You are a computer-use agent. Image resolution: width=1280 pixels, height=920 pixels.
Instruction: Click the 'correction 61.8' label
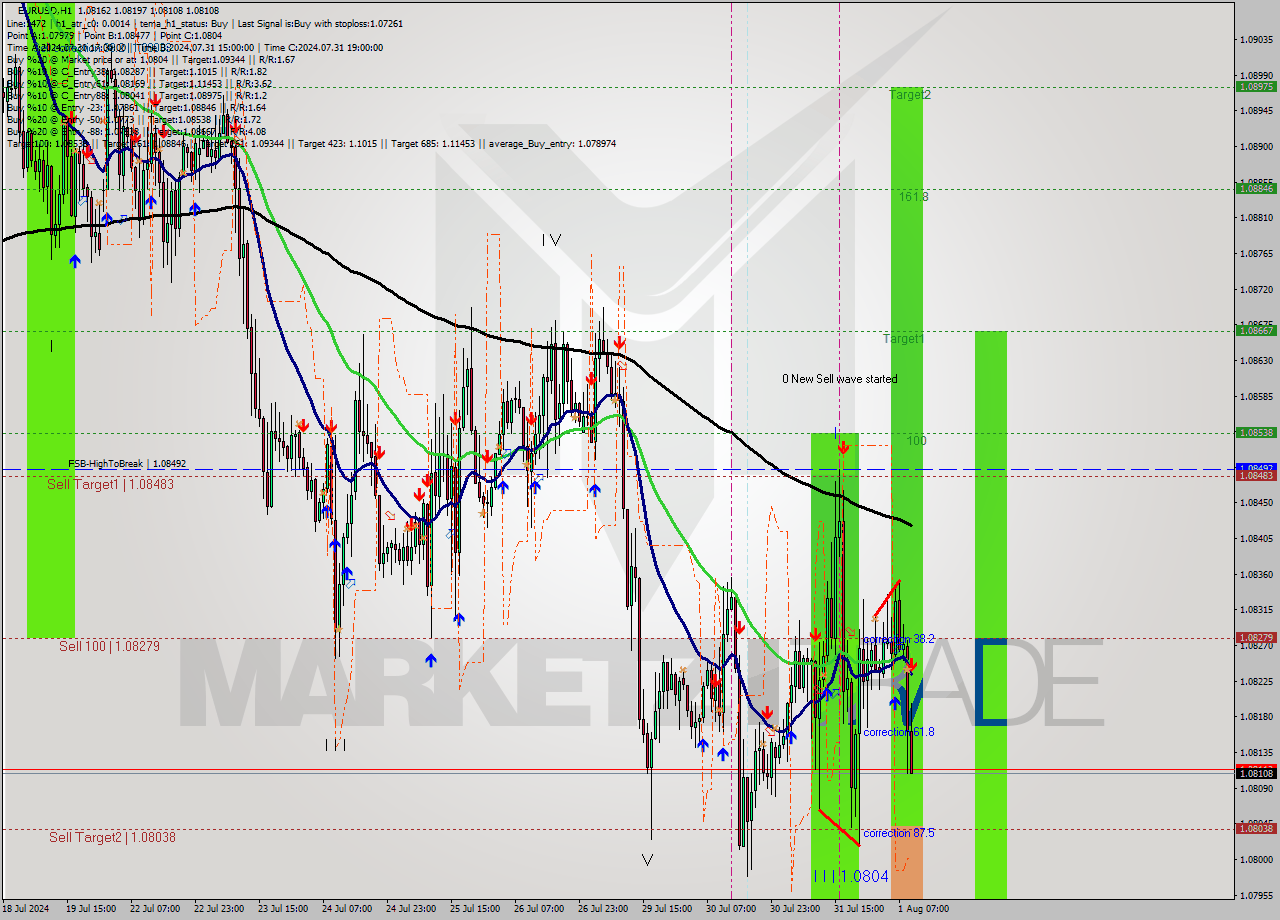point(899,732)
